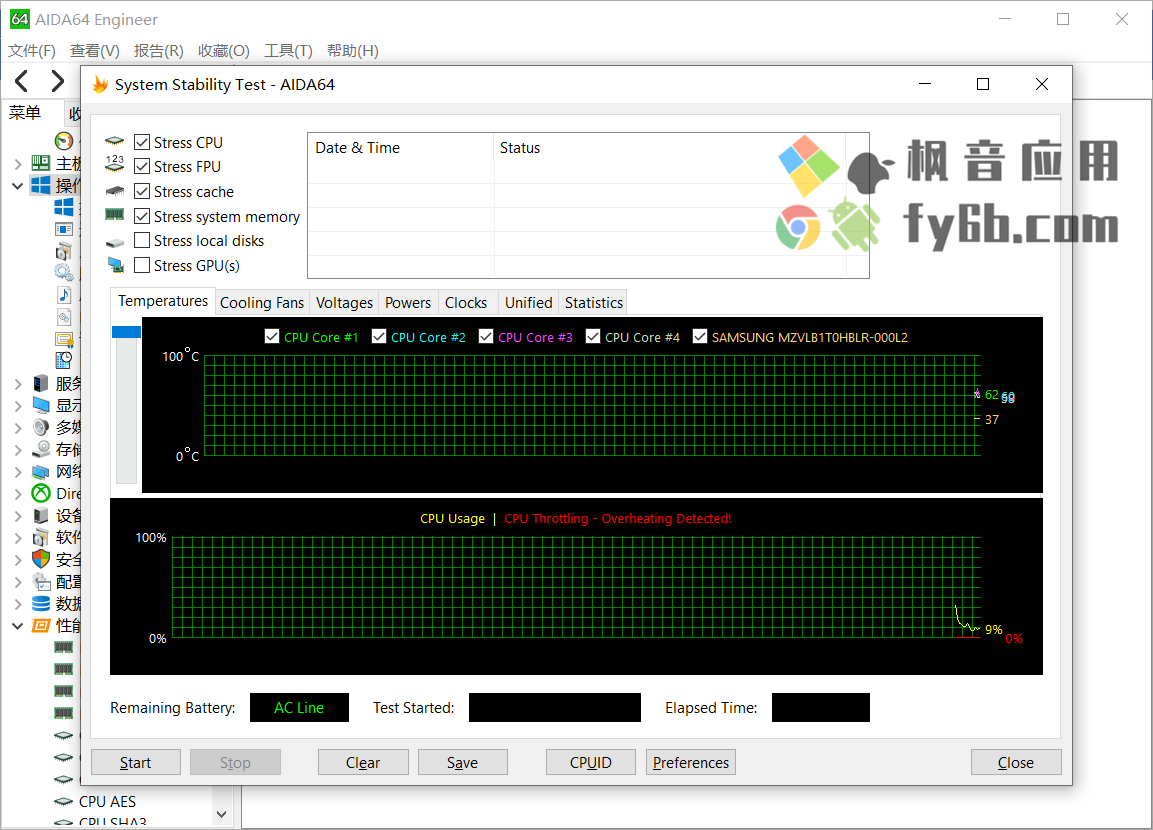This screenshot has height=830, width=1153.
Task: Switch to the Clocks tab
Action: point(466,303)
